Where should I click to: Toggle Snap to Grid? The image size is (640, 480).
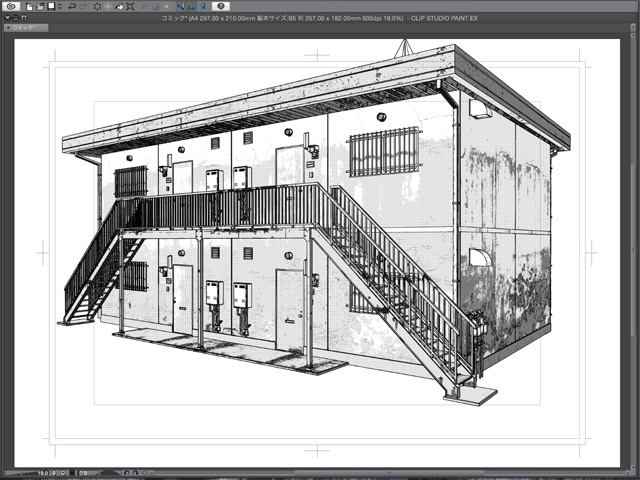coord(203,7)
